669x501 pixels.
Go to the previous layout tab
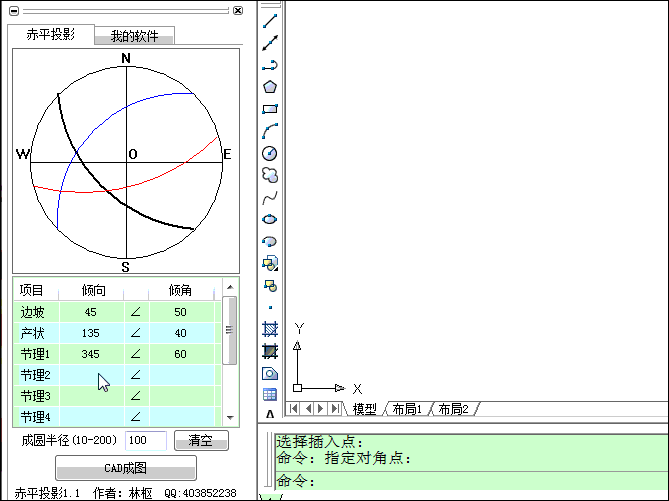pos(308,409)
